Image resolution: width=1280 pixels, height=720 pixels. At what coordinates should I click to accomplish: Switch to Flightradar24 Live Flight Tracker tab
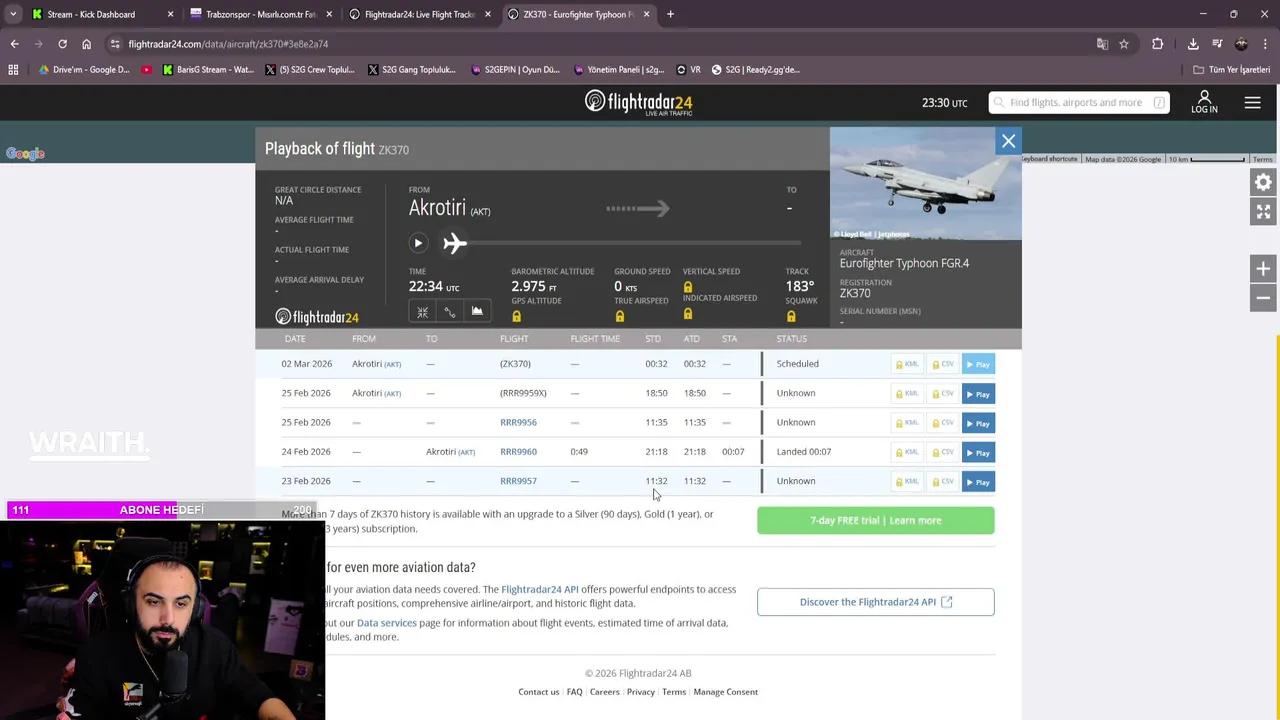(418, 14)
